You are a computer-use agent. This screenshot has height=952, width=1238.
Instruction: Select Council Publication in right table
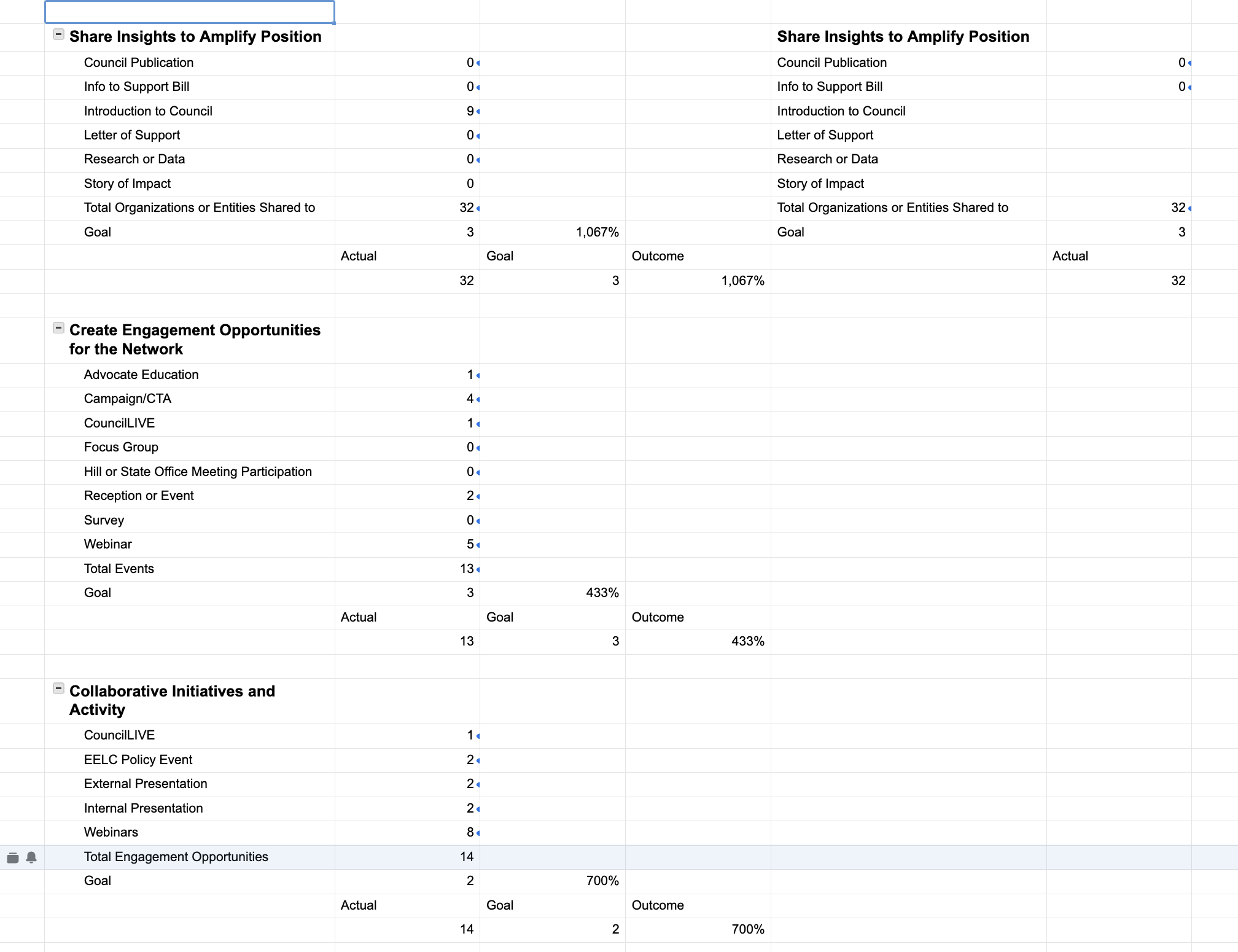832,63
